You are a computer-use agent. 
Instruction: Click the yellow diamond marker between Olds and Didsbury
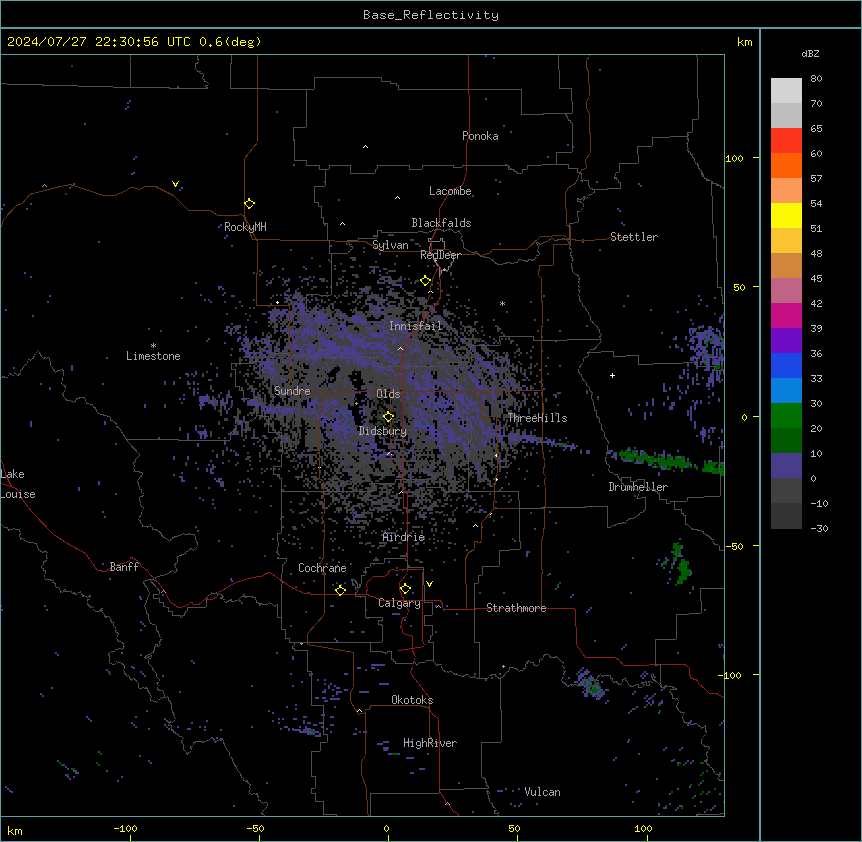388,417
